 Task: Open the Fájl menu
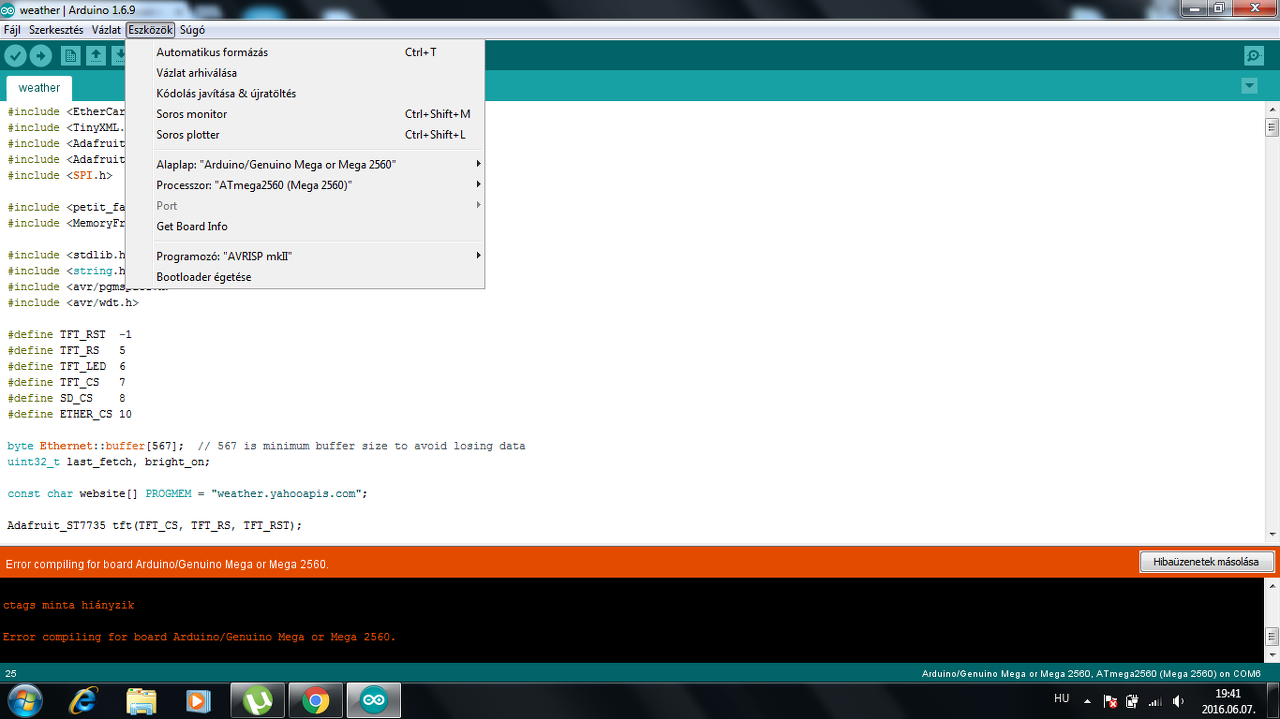(12, 30)
